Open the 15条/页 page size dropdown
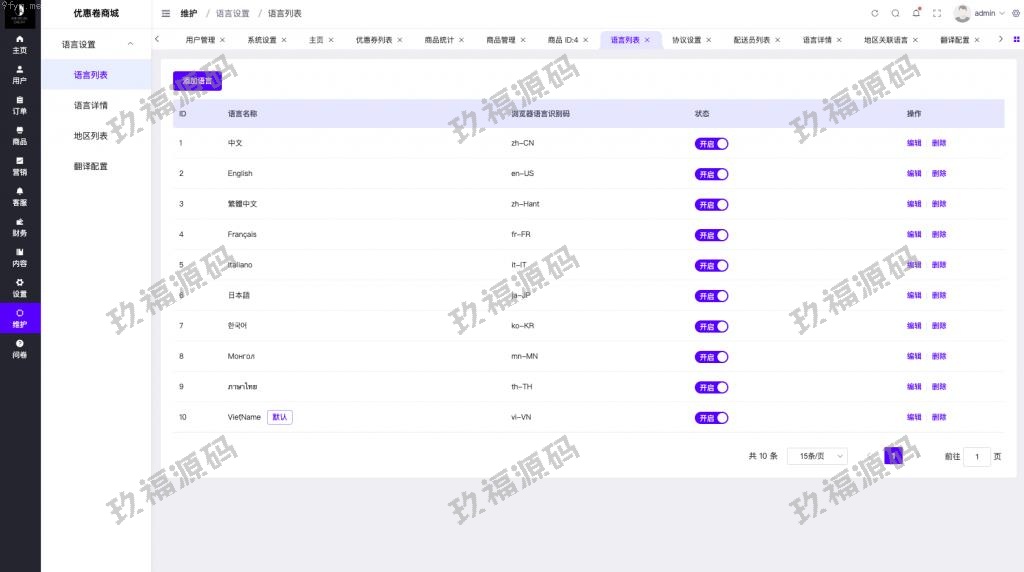 (x=817, y=456)
